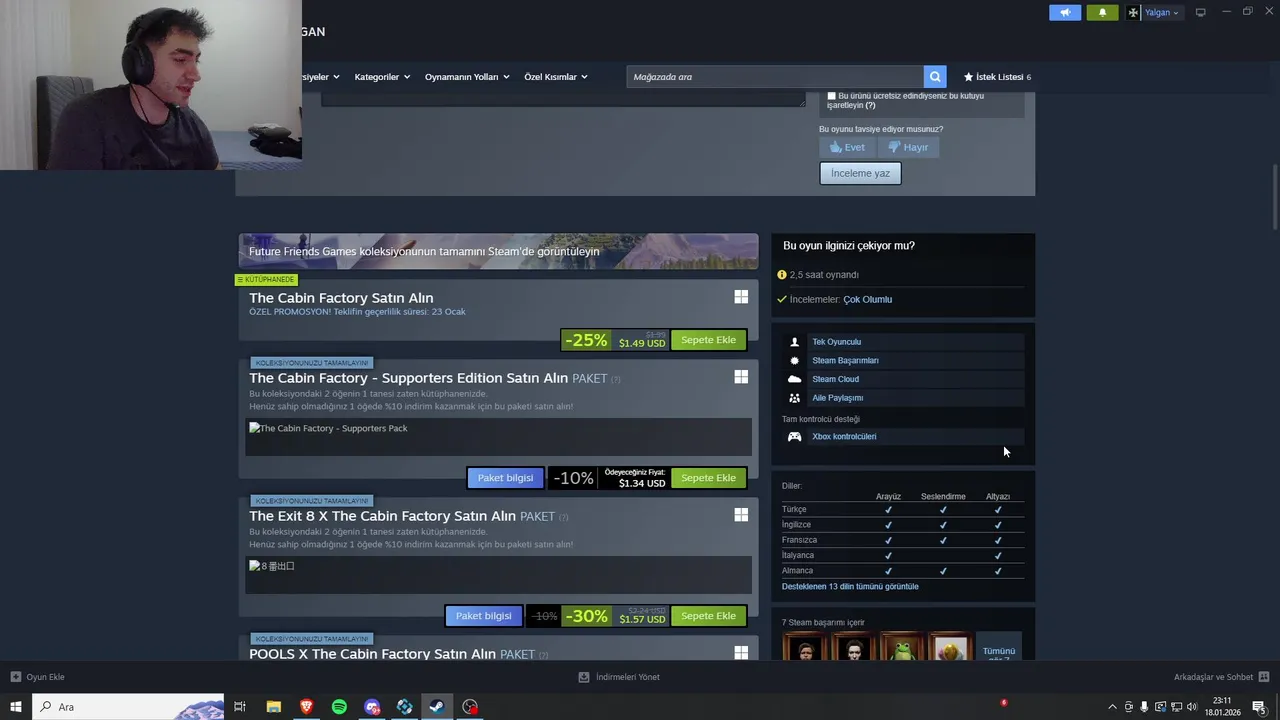Viewport: 1280px width, 720px height.
Task: Show hidden system tray icons chevron
Action: pos(1112,707)
